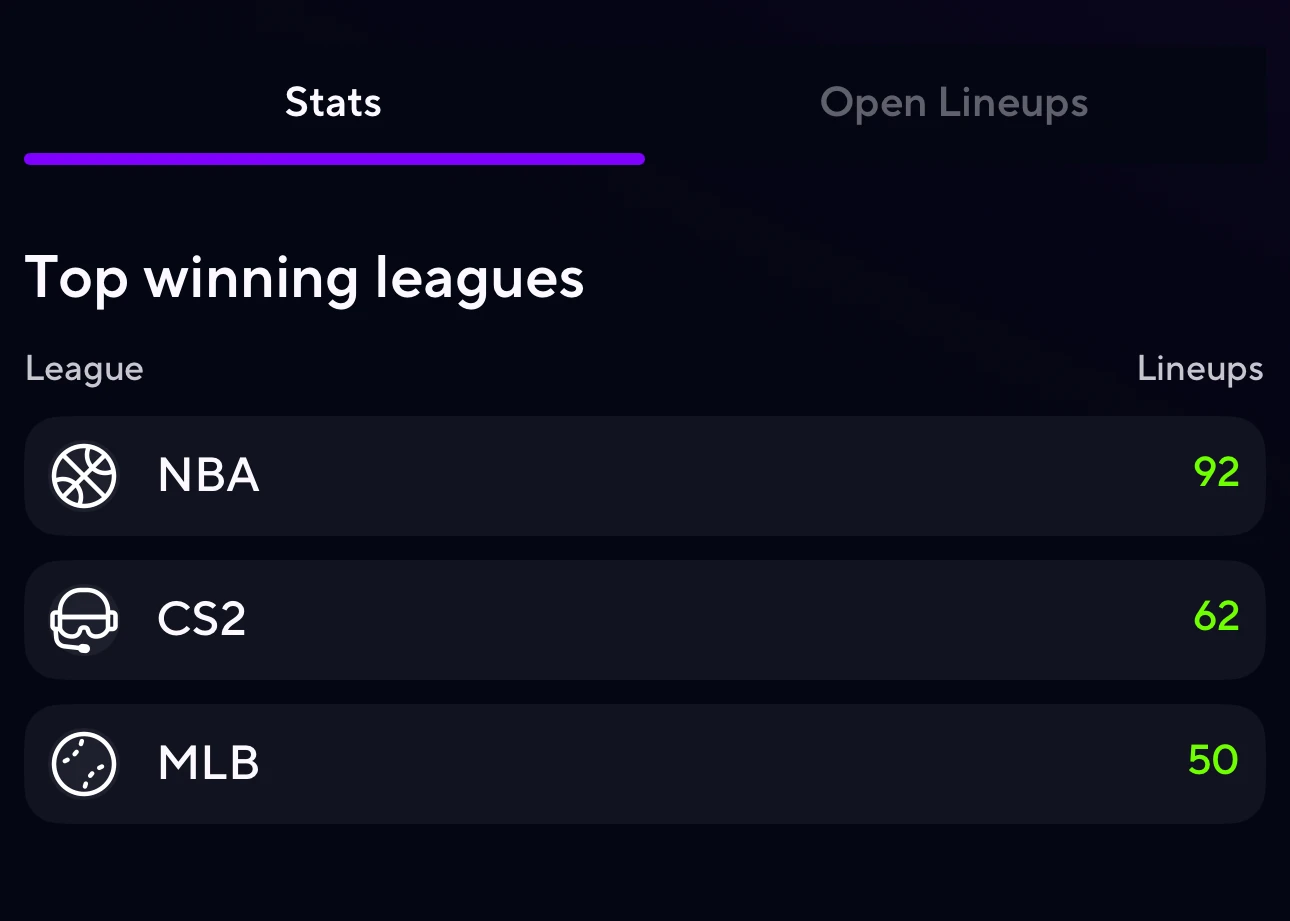
Task: Select the top-ranked league entry
Action: pyautogui.click(x=645, y=476)
